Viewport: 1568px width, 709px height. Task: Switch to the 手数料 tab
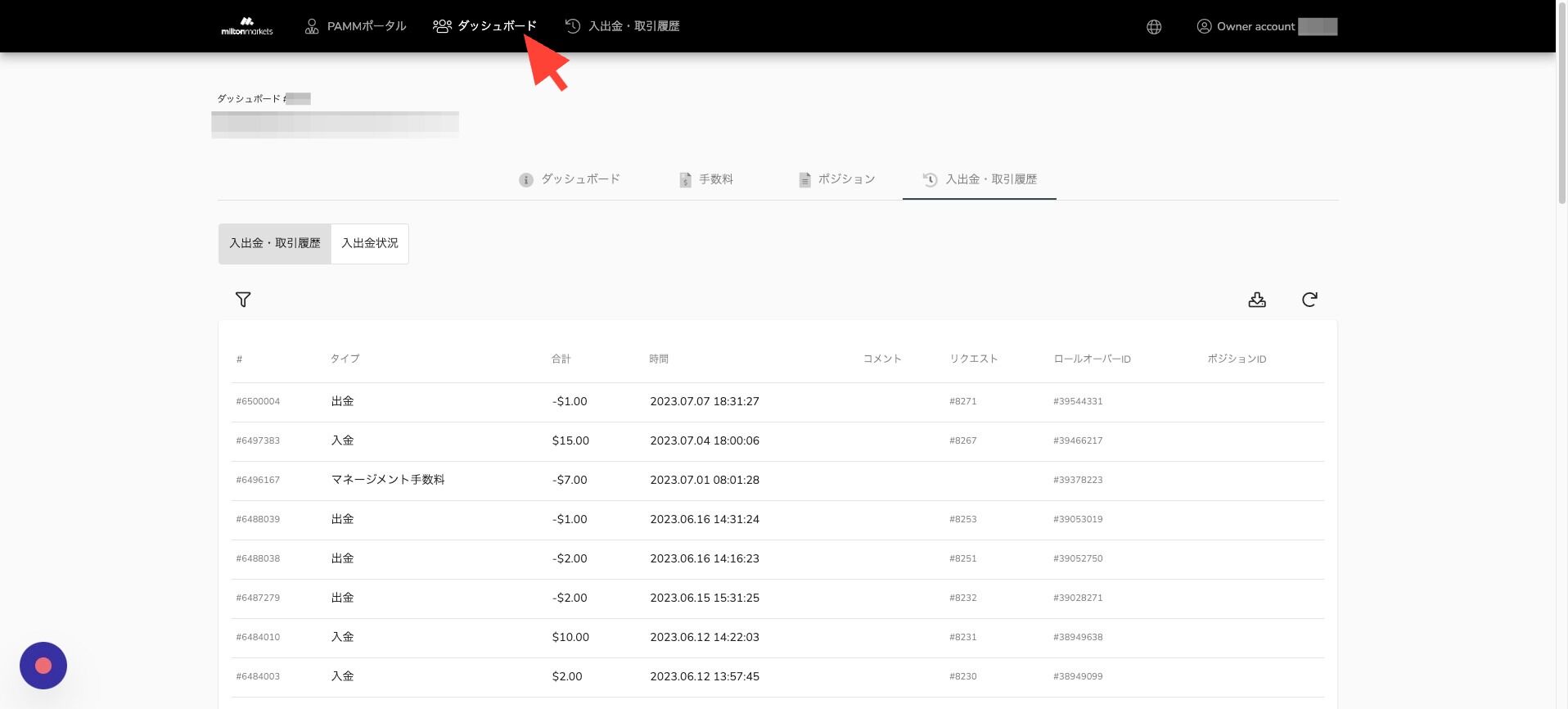coord(706,179)
